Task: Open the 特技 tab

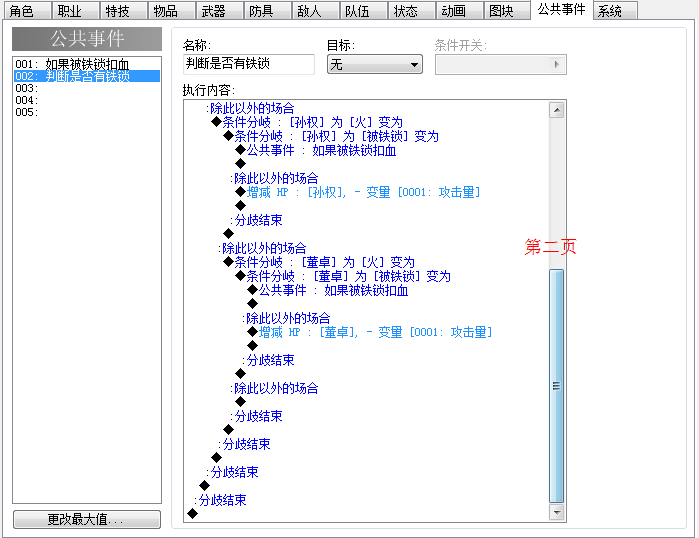Action: click(x=123, y=11)
